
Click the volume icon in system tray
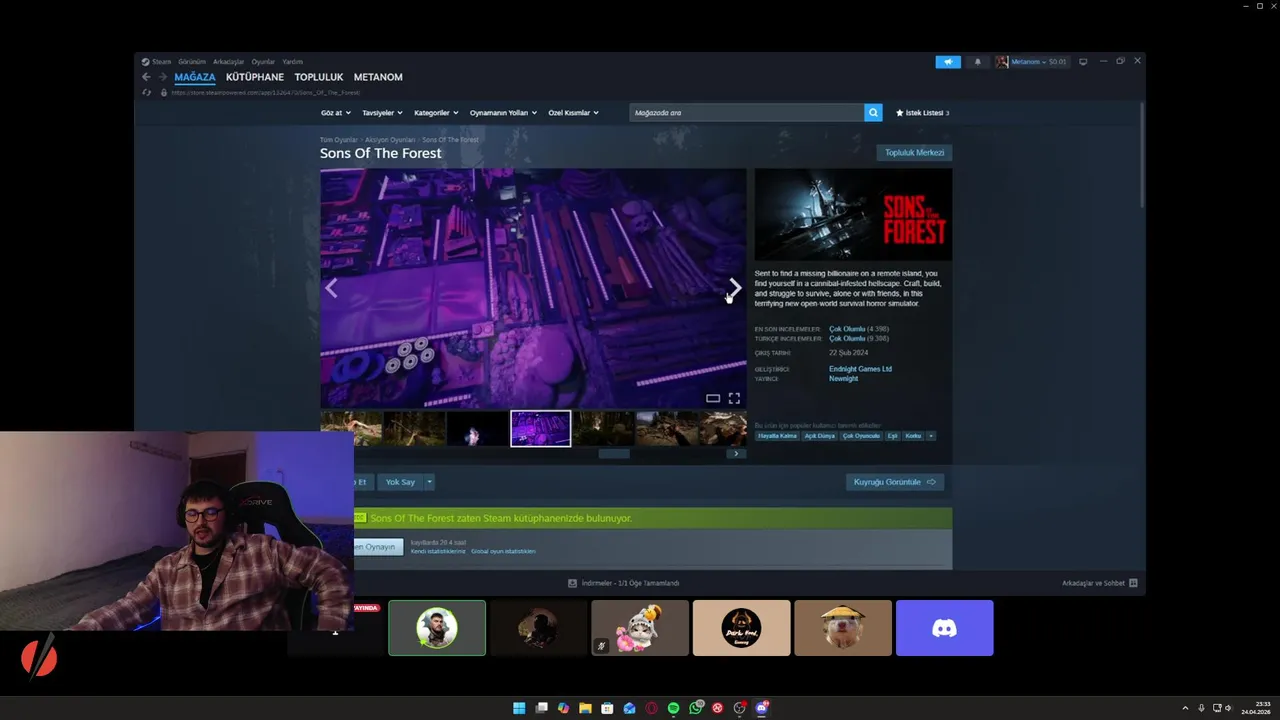1229,708
